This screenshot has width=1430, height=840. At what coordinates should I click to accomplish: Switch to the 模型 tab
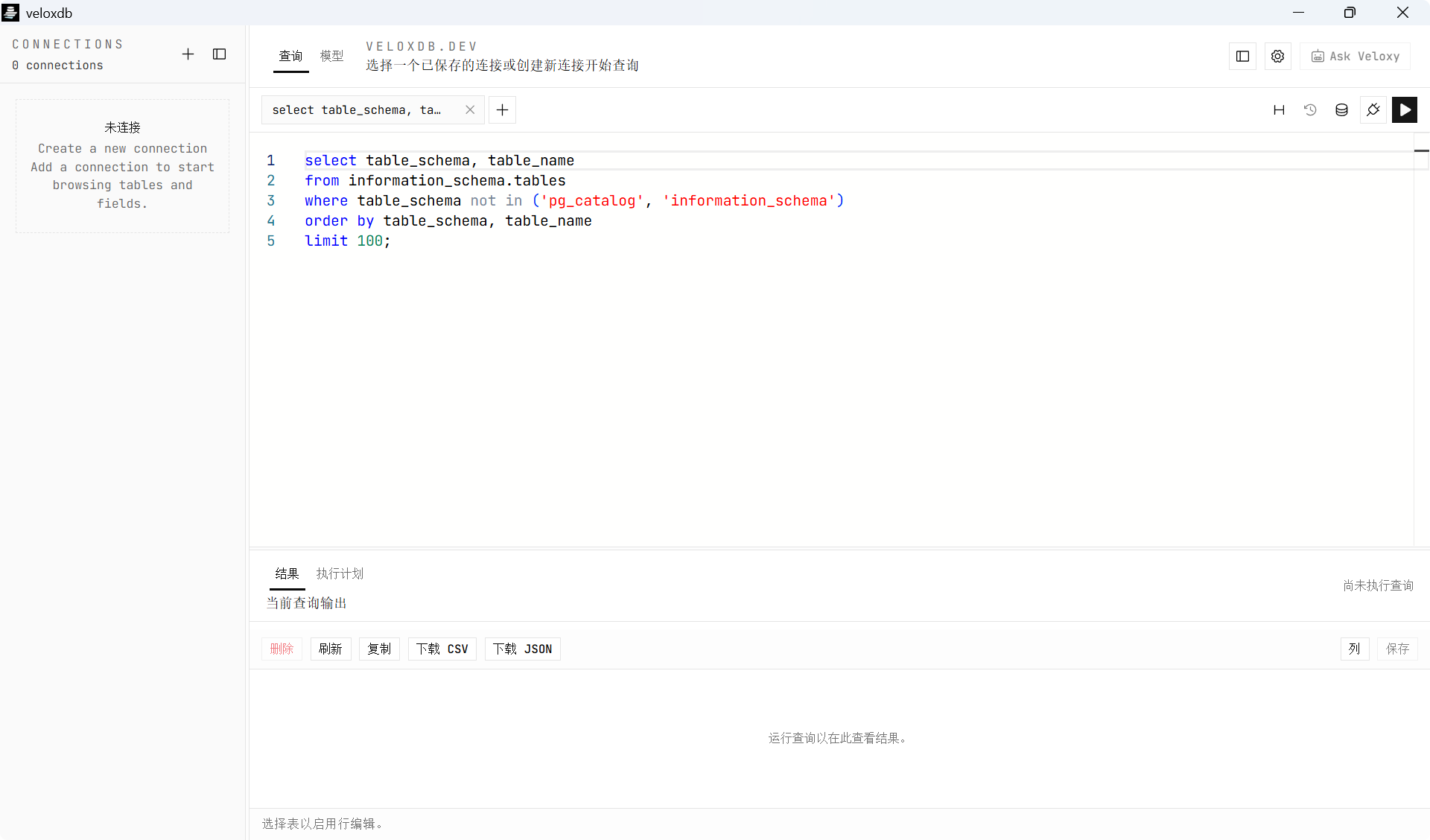[x=331, y=57]
